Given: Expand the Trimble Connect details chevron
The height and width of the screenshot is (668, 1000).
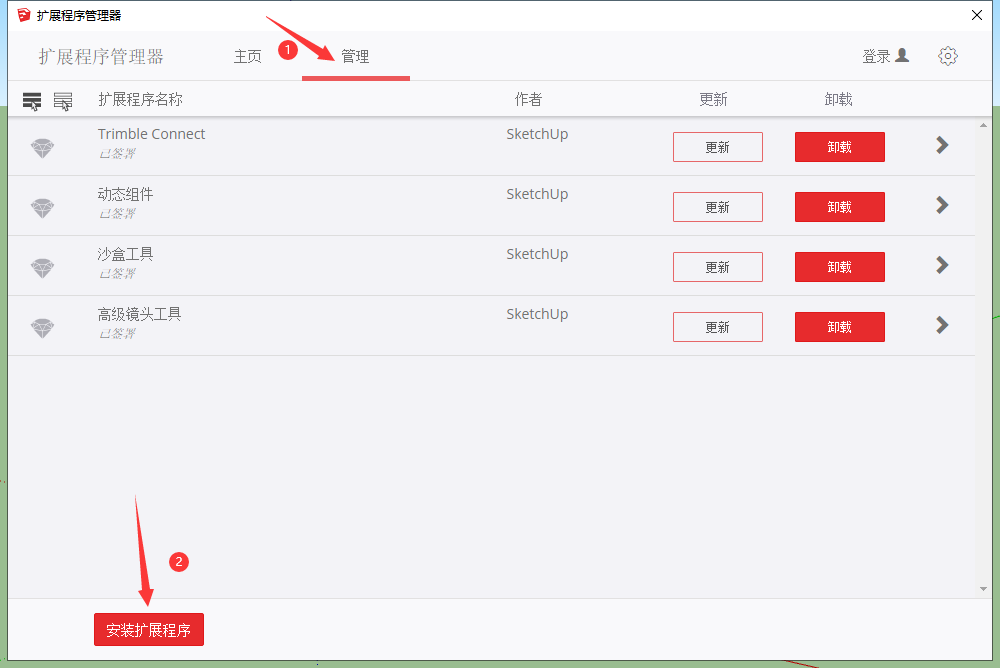Looking at the screenshot, I should click(x=942, y=145).
